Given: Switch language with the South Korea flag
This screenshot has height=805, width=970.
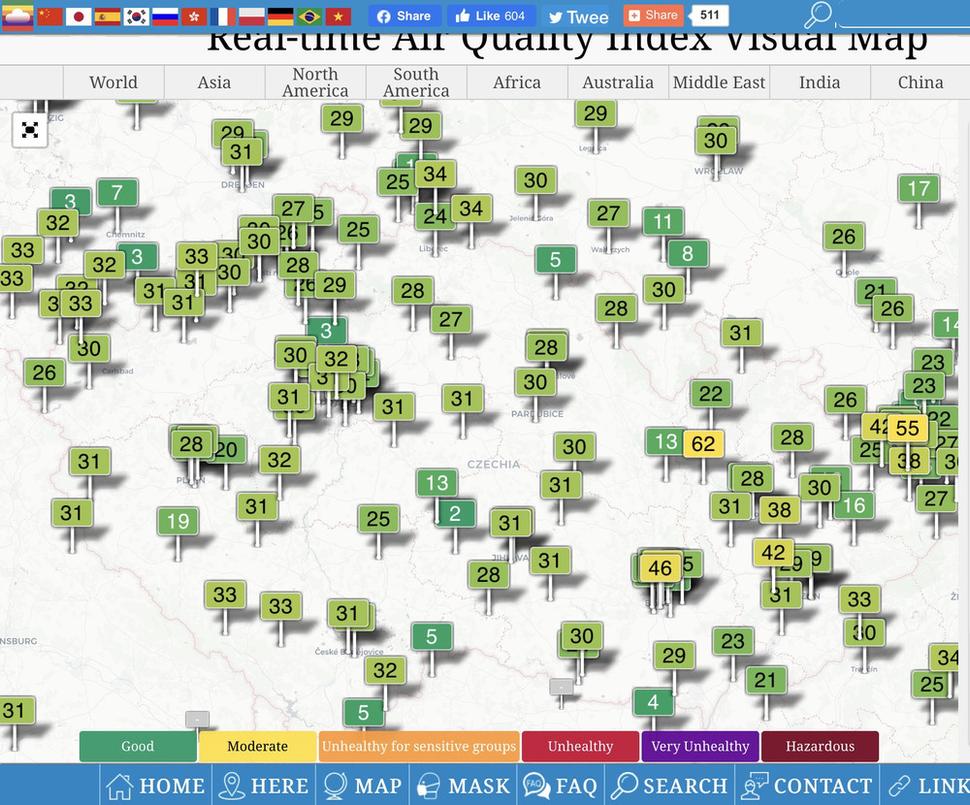Looking at the screenshot, I should coord(136,17).
